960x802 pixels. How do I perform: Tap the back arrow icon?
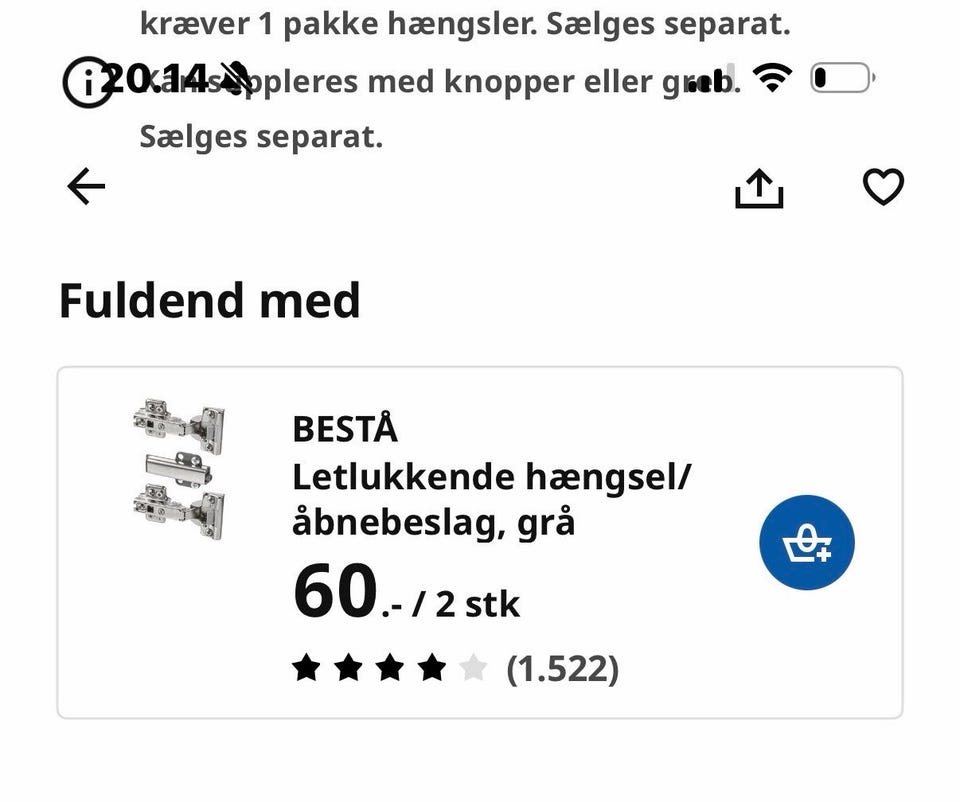click(86, 186)
